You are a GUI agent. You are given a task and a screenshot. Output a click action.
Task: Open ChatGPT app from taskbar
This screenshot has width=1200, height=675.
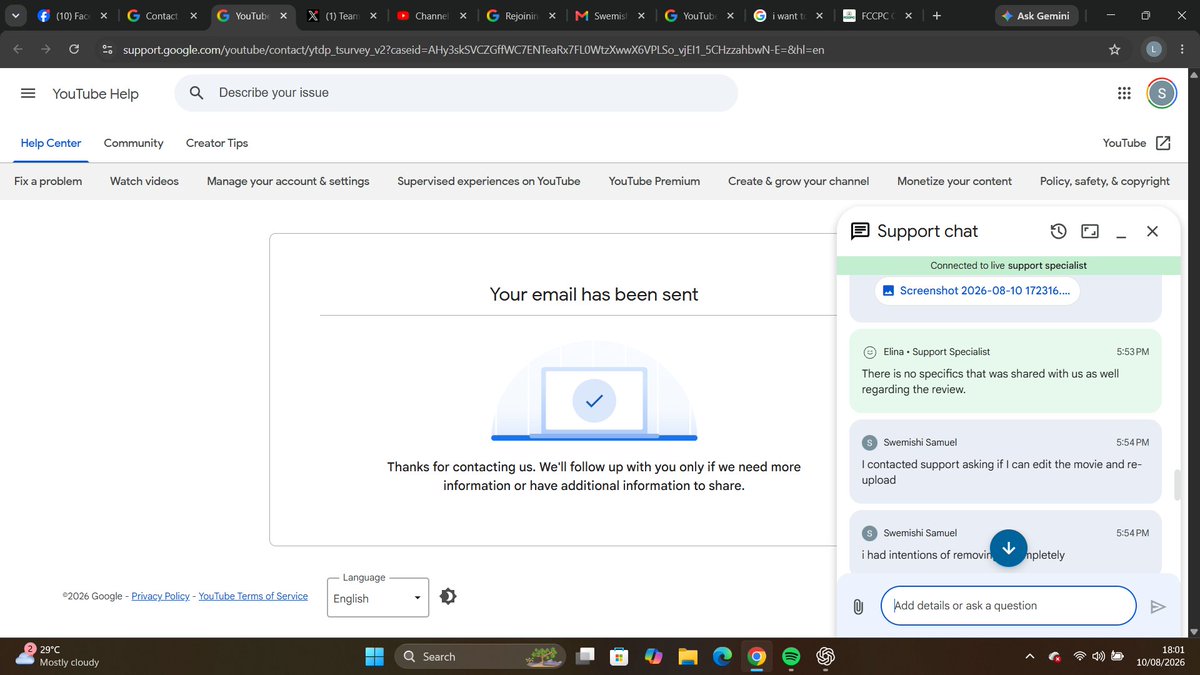pos(825,657)
